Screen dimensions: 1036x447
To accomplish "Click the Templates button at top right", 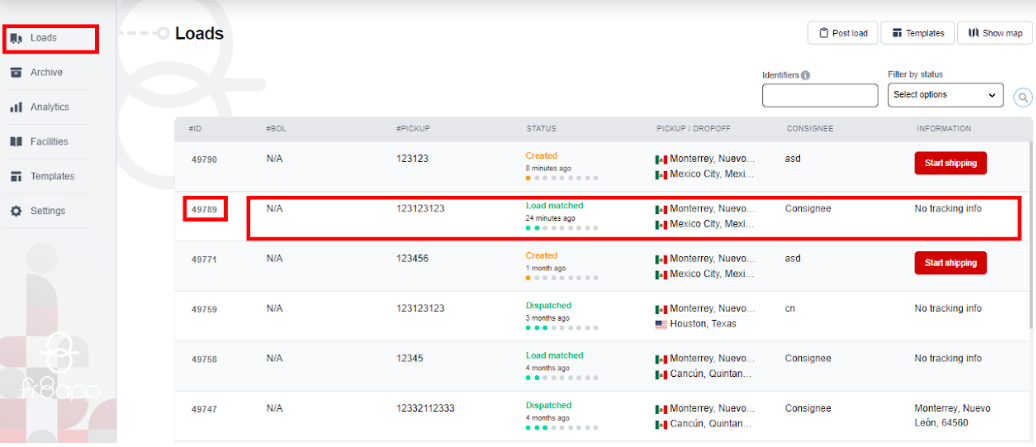I will click(917, 33).
